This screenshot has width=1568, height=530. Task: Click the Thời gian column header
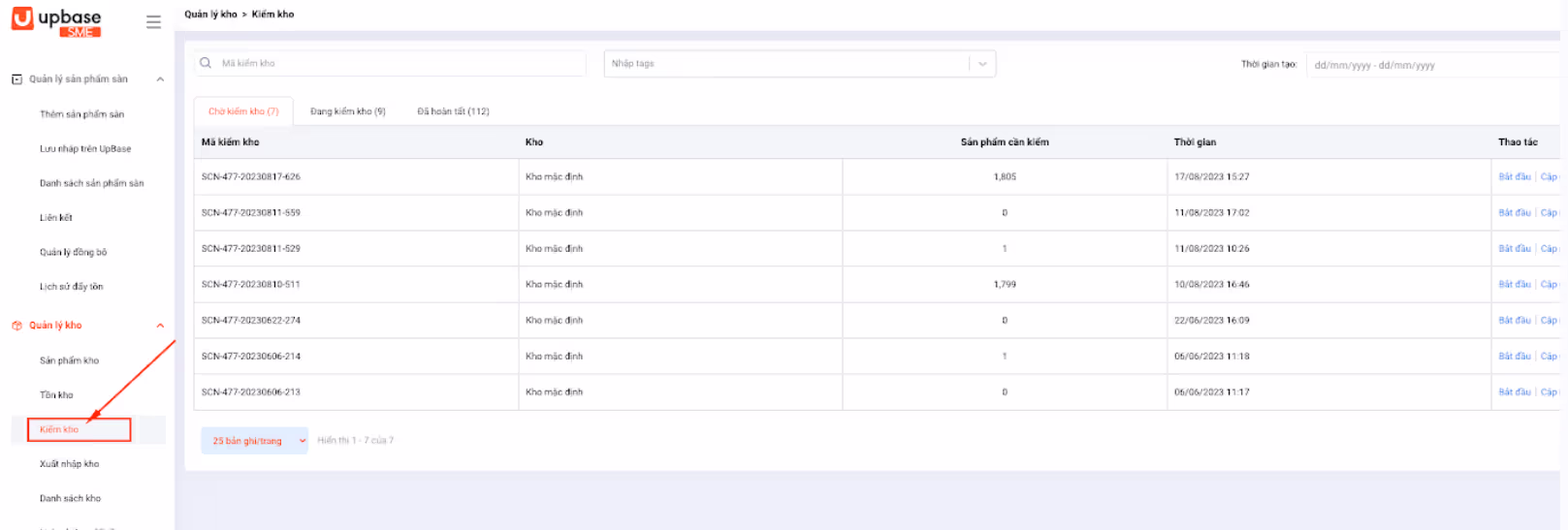tap(1195, 142)
